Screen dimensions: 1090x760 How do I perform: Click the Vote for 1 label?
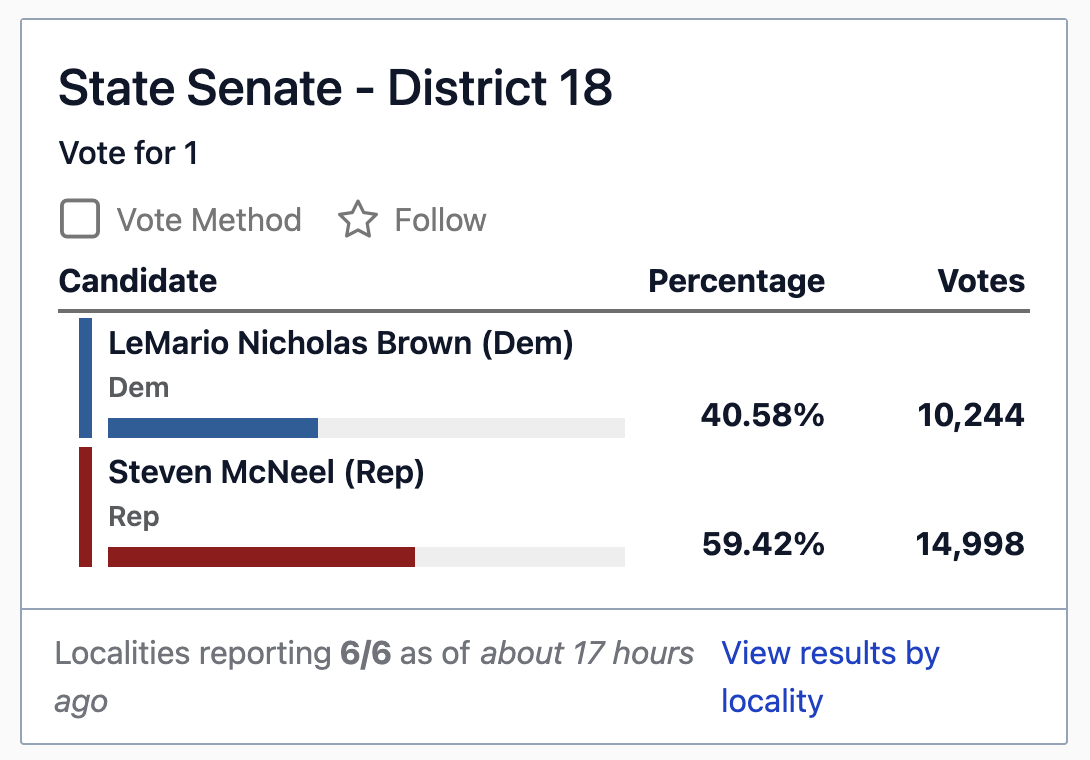click(128, 153)
